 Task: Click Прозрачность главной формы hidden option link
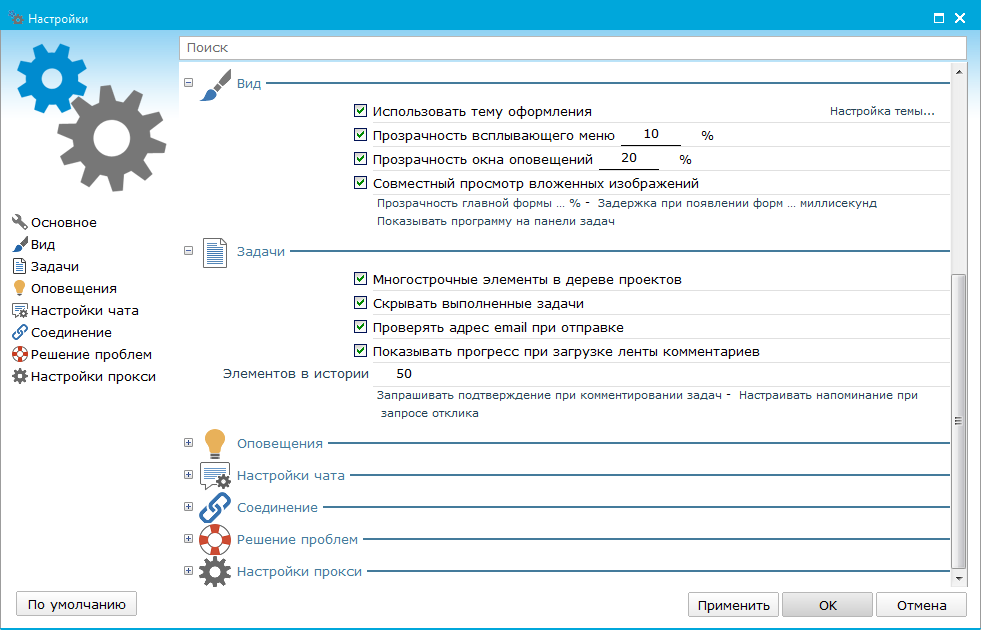coord(479,203)
